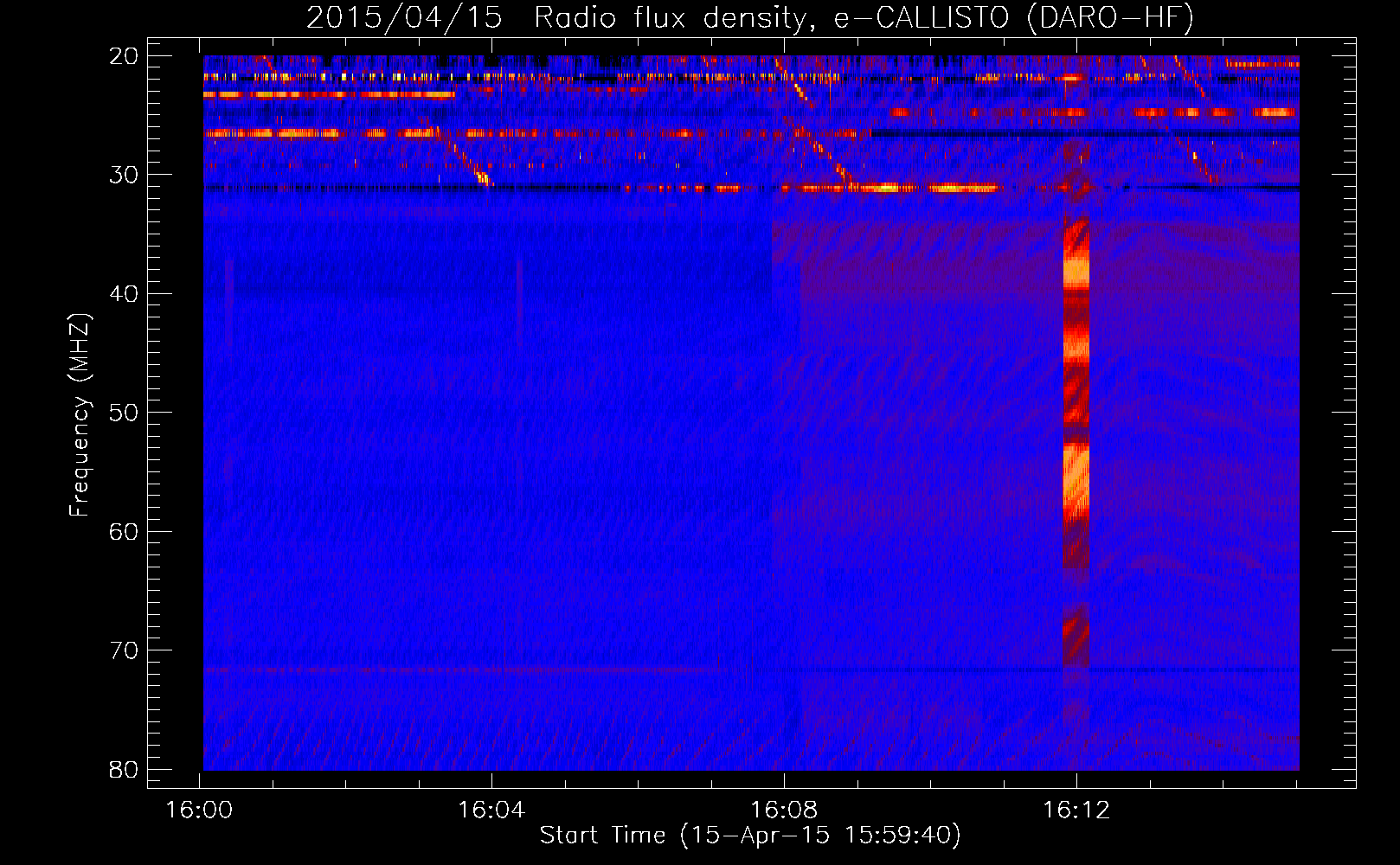Click the 'e-CALLISTO (DARO-HF)' title text

[x=1014, y=17]
